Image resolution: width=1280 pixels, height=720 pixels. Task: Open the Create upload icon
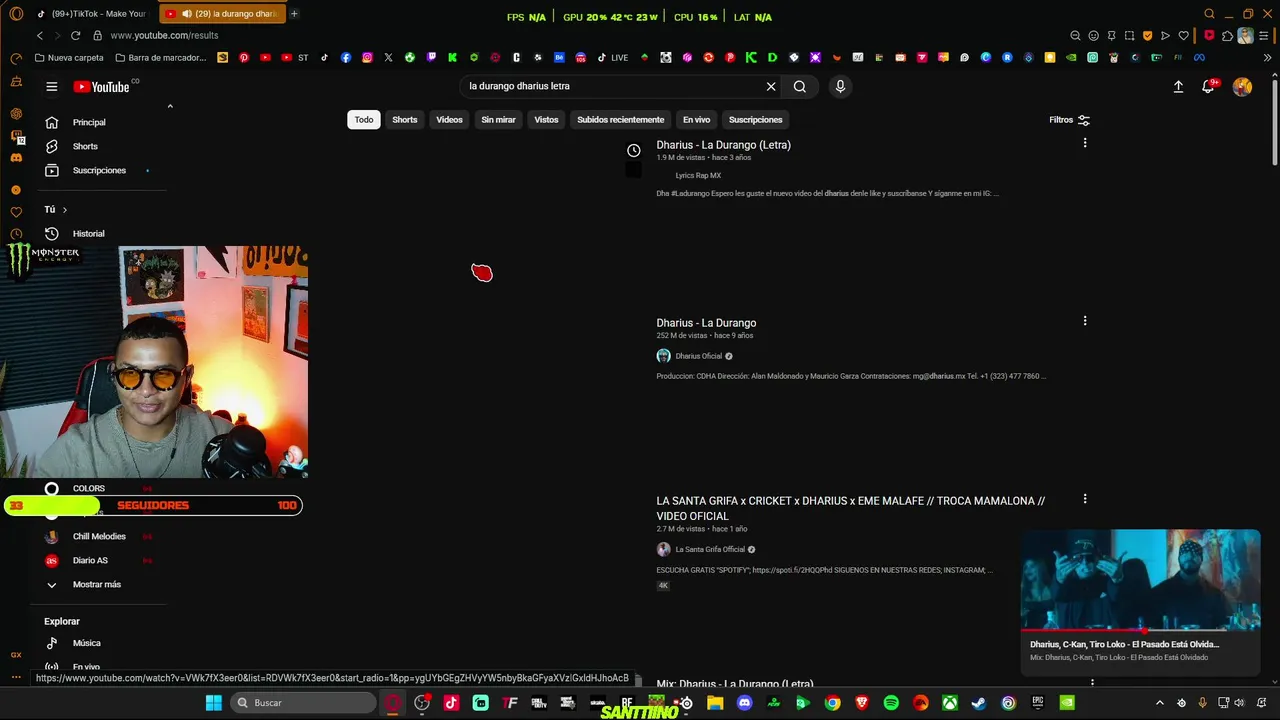(x=1178, y=87)
